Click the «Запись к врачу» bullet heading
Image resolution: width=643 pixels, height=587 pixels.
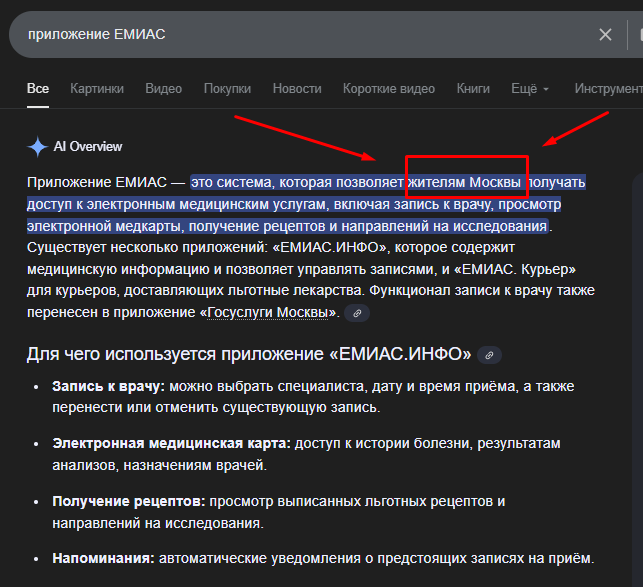108,386
